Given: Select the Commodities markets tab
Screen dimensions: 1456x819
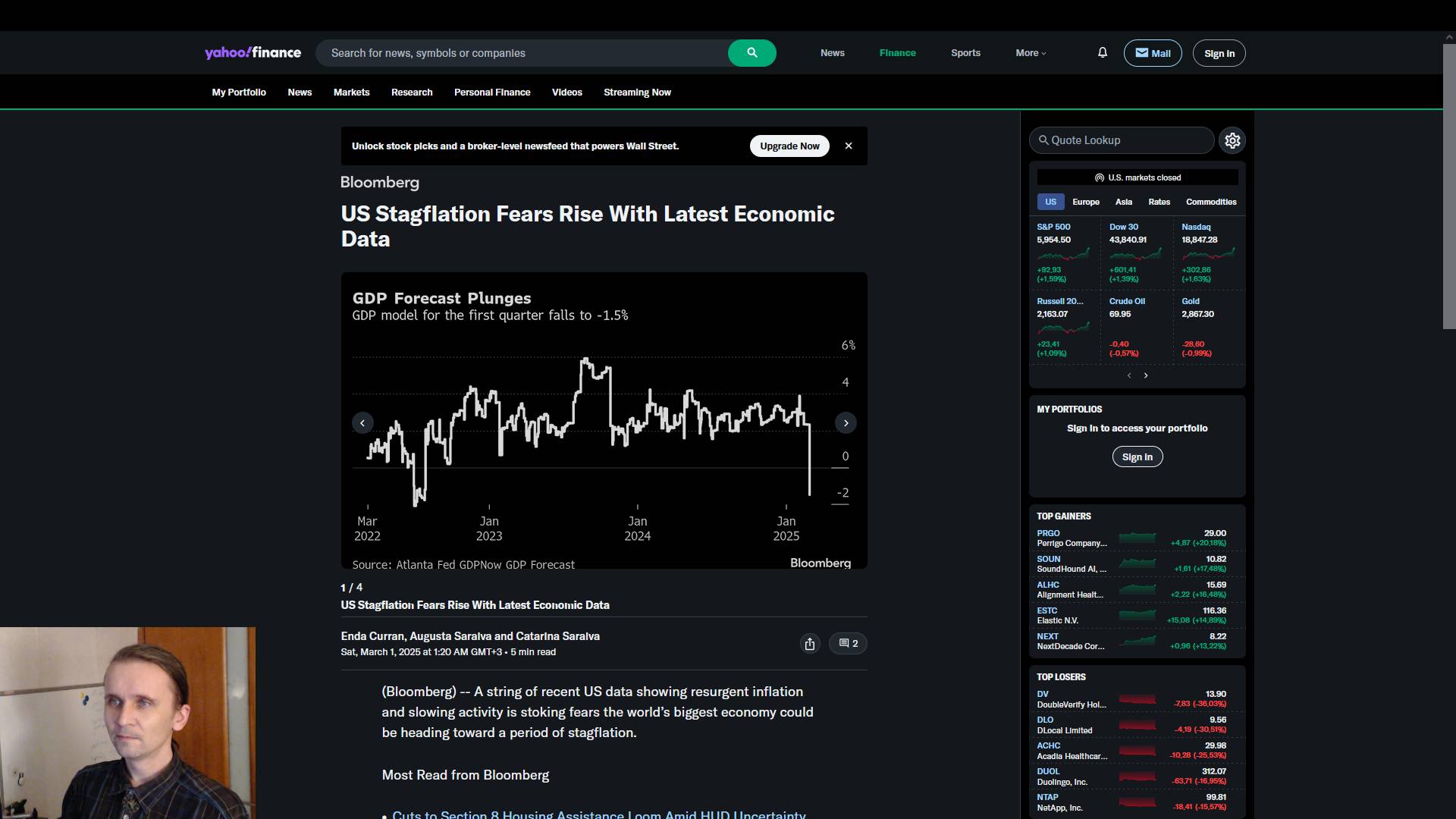Looking at the screenshot, I should (x=1210, y=202).
